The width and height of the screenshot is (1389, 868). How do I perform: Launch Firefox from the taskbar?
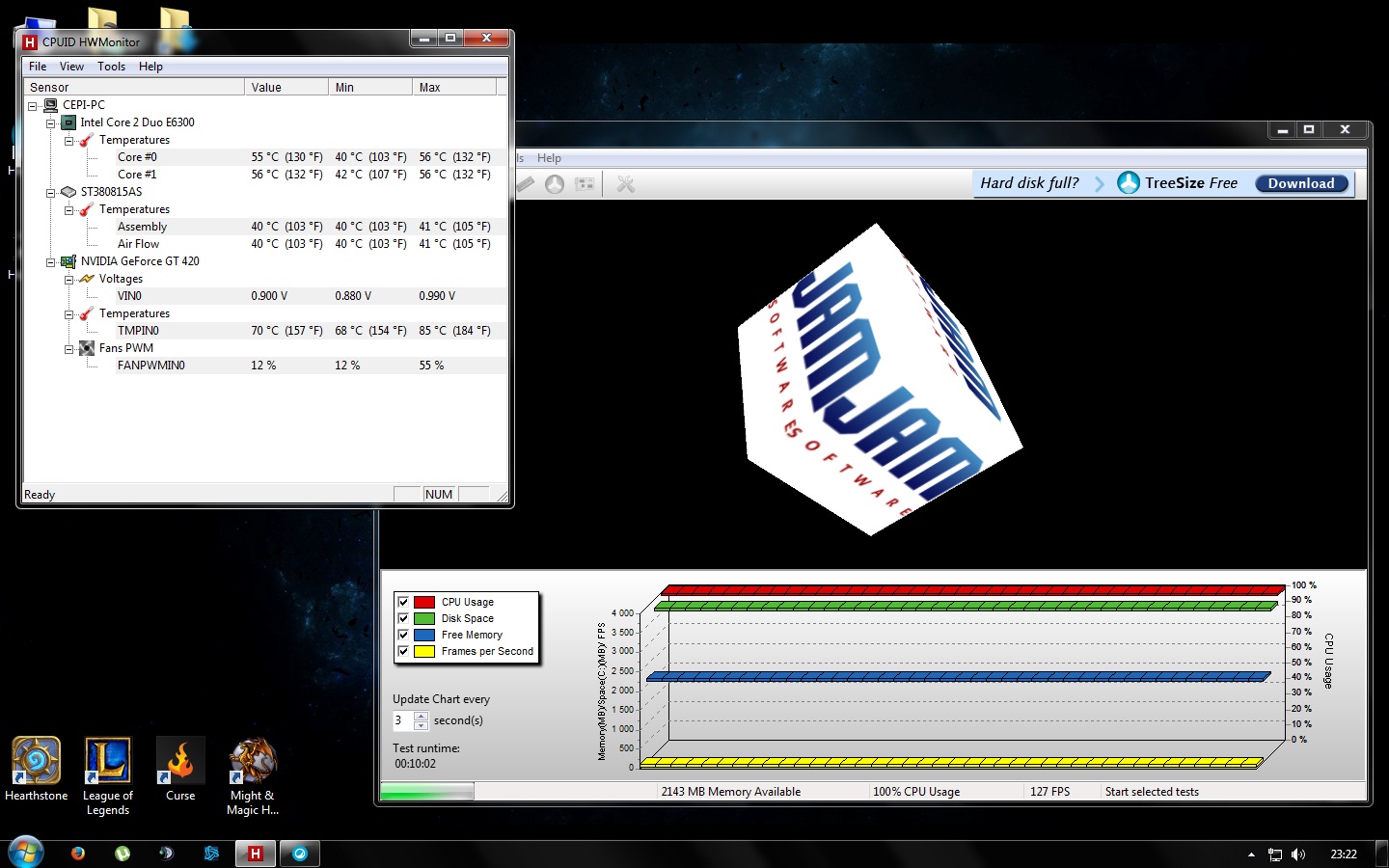[78, 854]
